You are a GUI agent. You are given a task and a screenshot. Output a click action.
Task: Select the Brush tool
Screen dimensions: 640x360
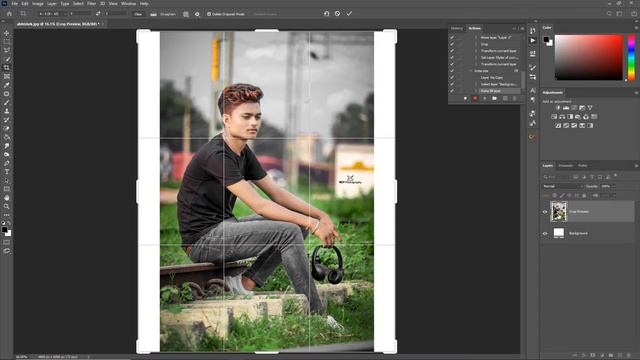click(7, 102)
